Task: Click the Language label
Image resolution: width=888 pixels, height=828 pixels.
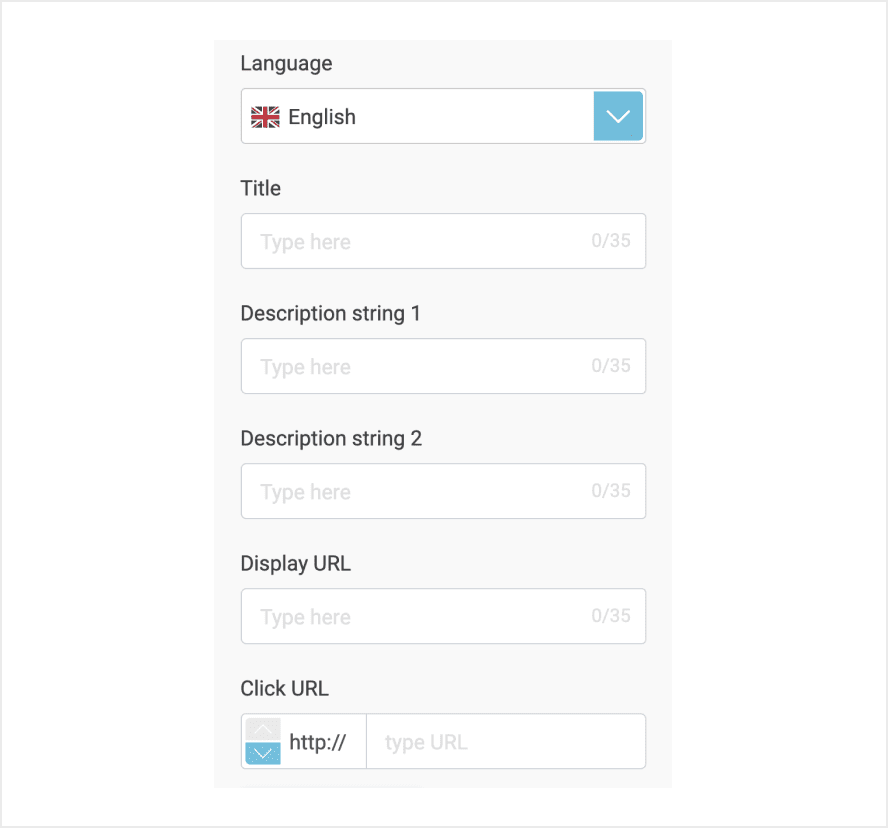Action: tap(286, 63)
